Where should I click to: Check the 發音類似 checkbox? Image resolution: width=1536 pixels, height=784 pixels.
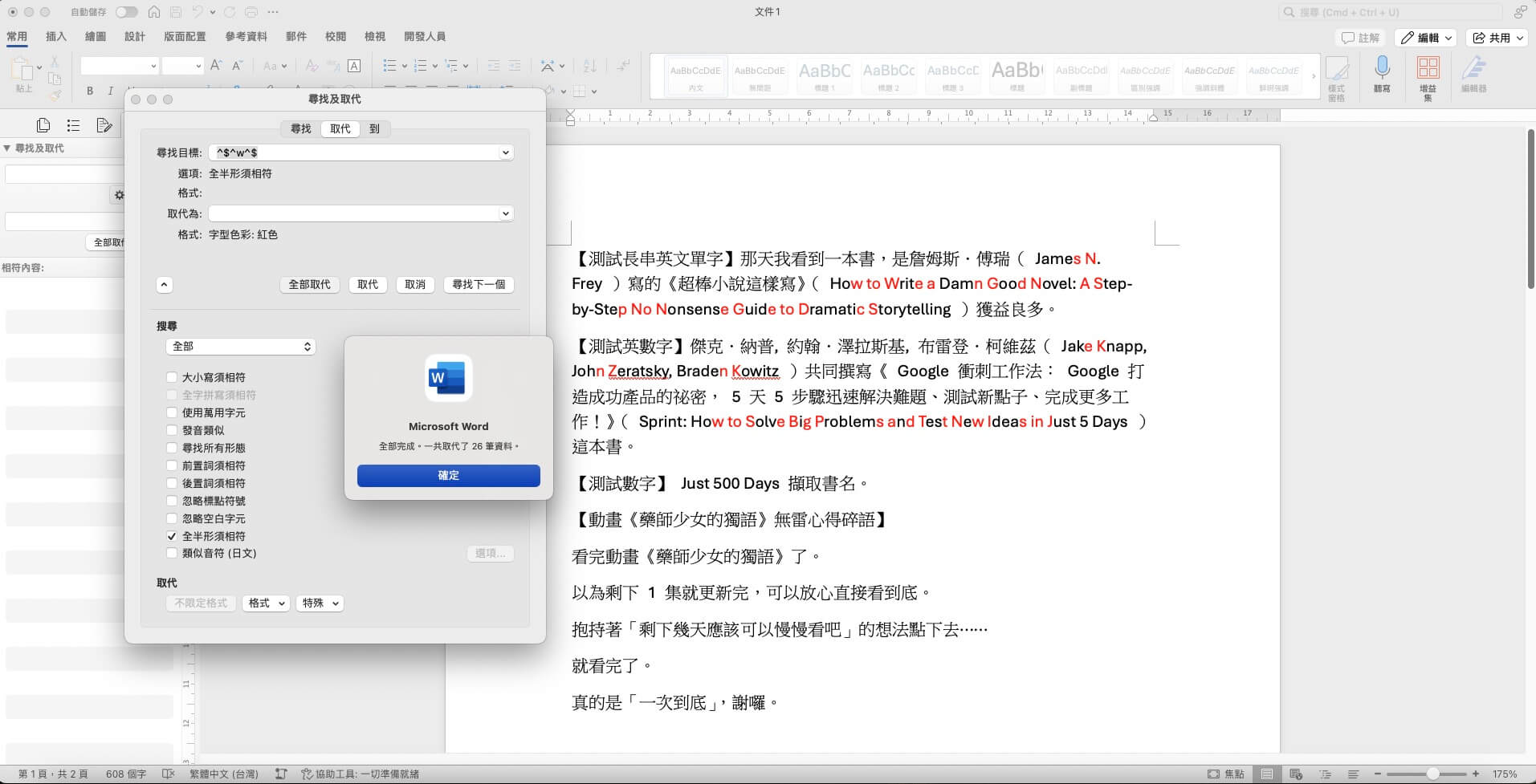point(171,430)
